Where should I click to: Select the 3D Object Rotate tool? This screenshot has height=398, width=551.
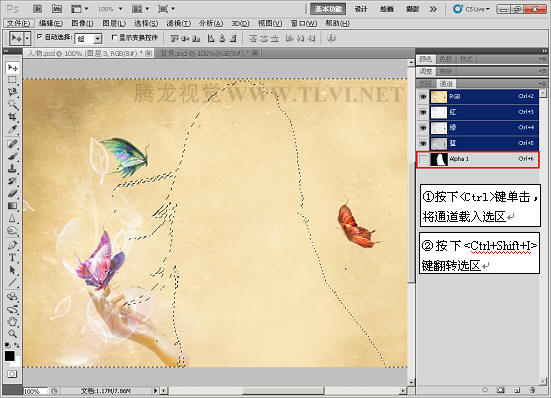click(13, 296)
